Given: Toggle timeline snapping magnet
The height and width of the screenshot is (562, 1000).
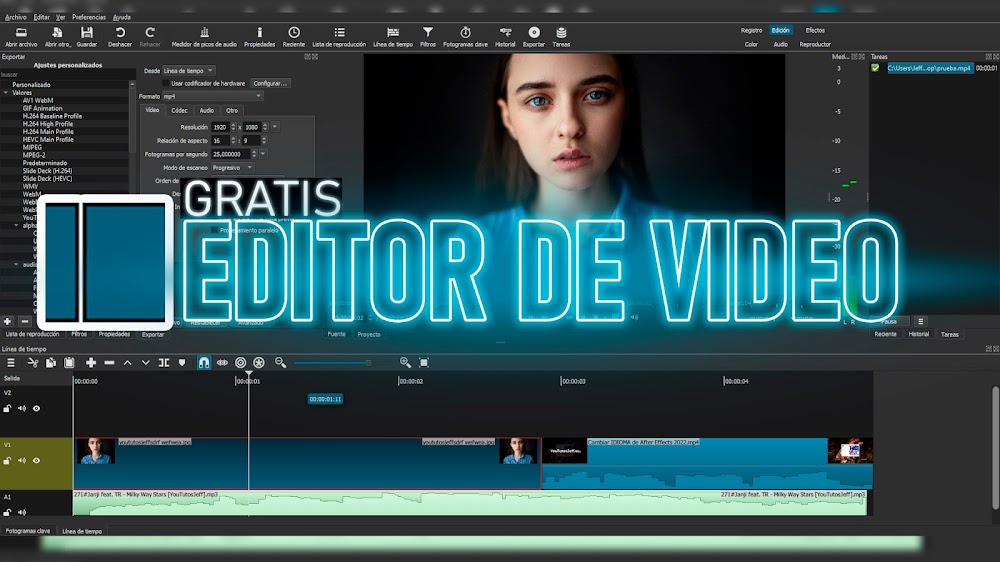Looking at the screenshot, I should (x=203, y=363).
